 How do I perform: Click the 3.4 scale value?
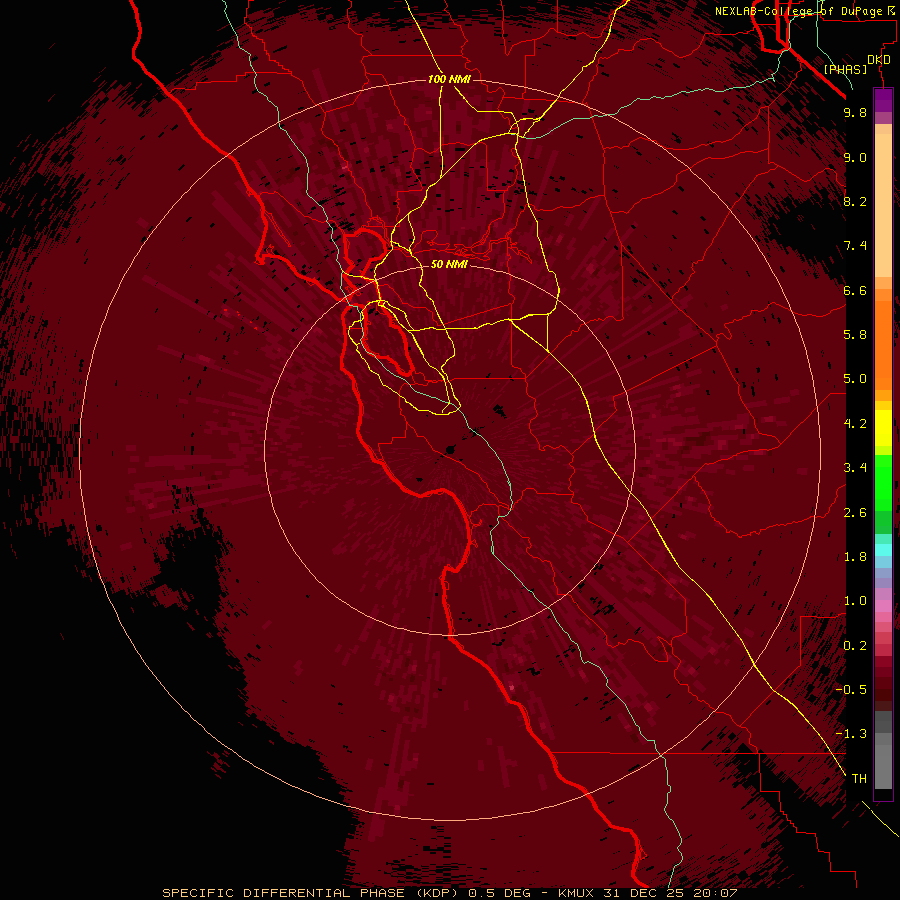tap(855, 468)
